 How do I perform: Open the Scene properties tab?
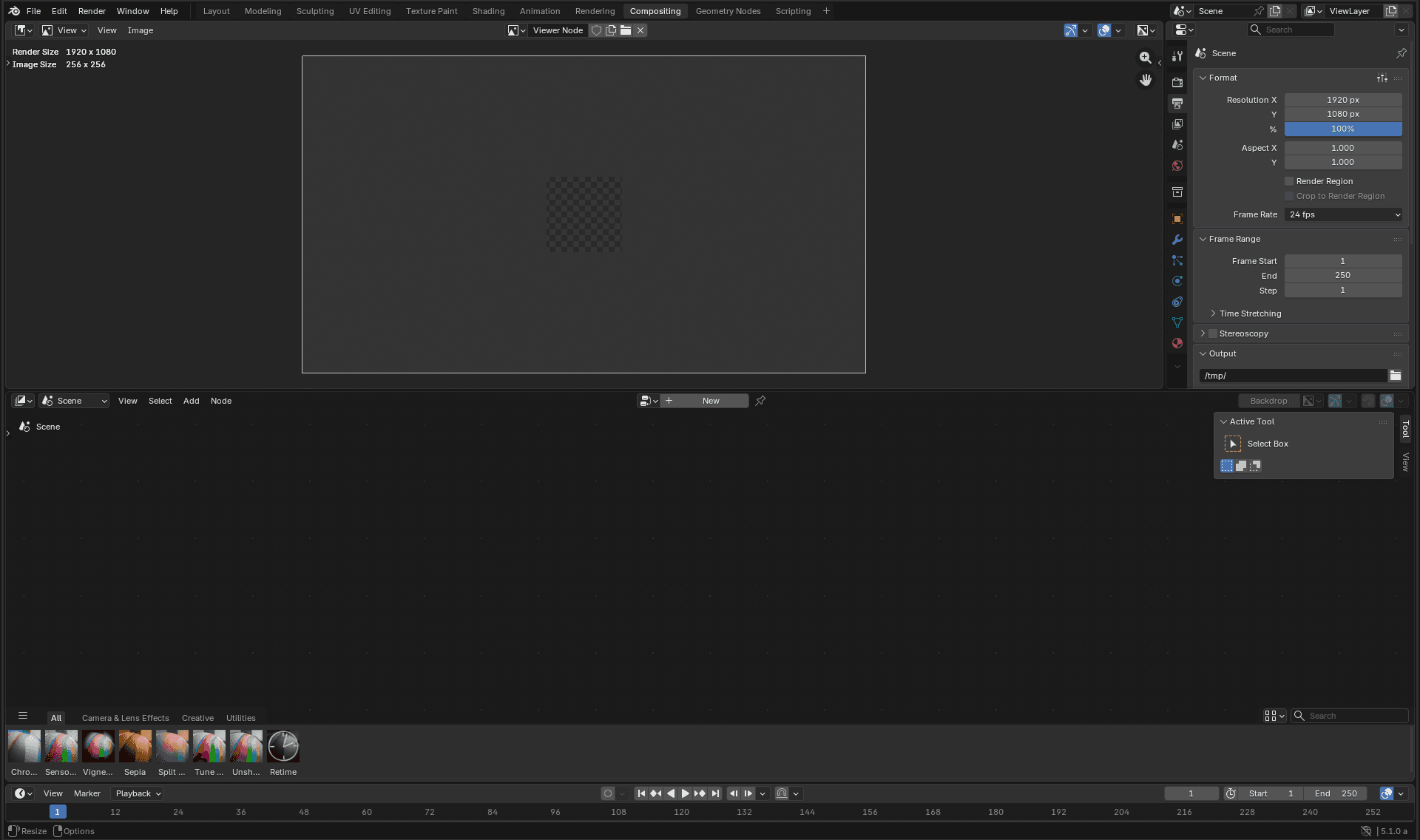[x=1177, y=145]
